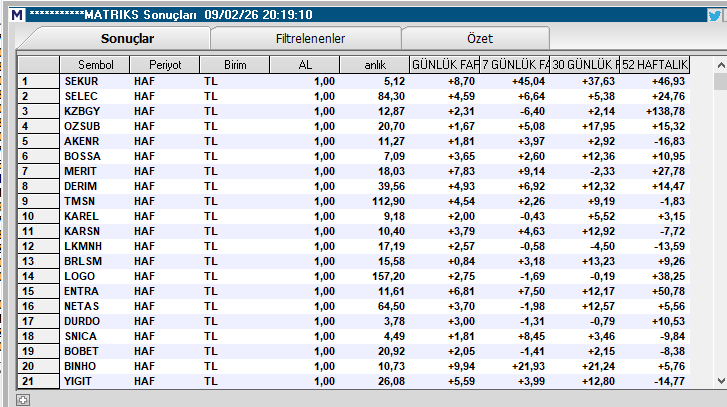Image resolution: width=727 pixels, height=407 pixels.
Task: Switch to the Sonuçlar tab
Action: tap(127, 38)
